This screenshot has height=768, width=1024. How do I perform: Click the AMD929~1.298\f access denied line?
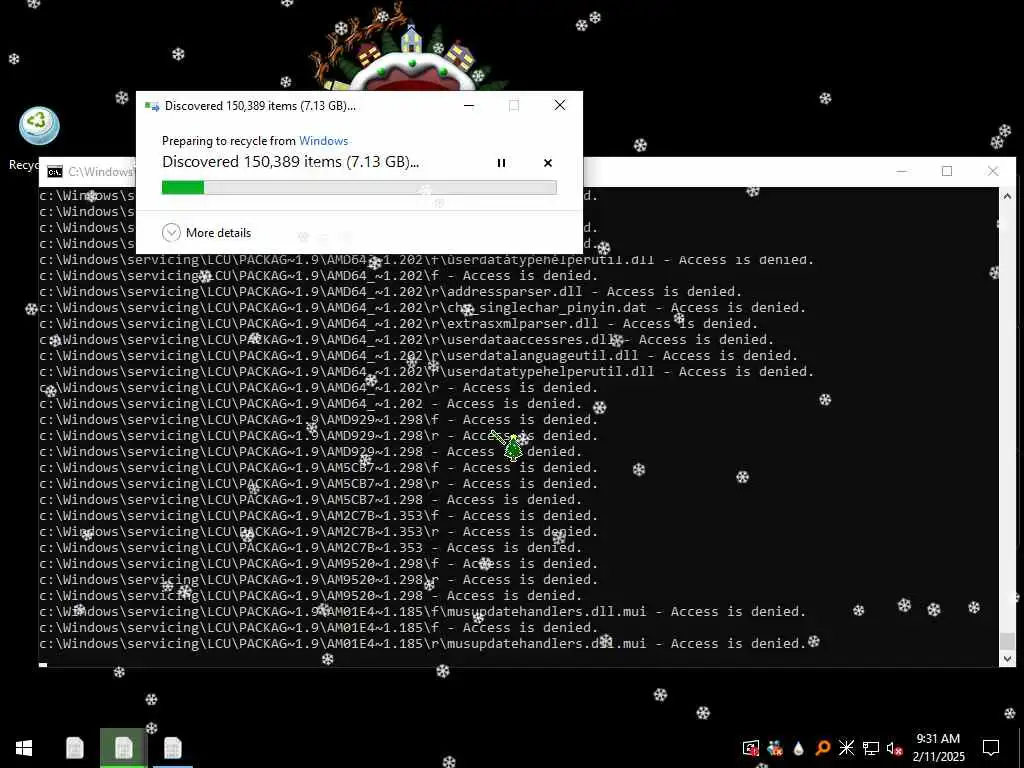(x=319, y=419)
